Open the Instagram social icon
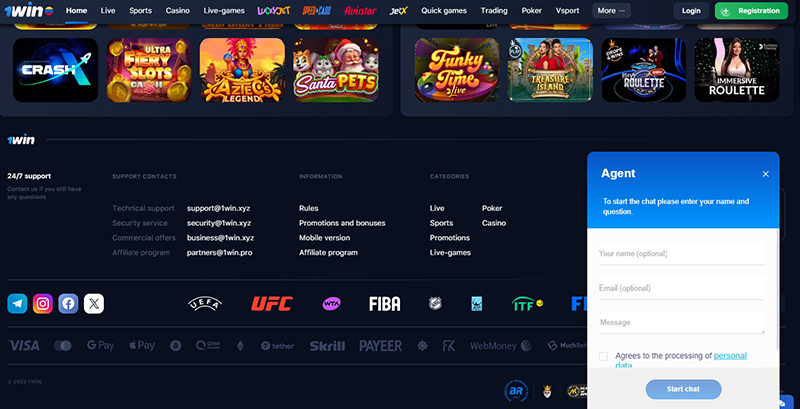 click(x=43, y=304)
